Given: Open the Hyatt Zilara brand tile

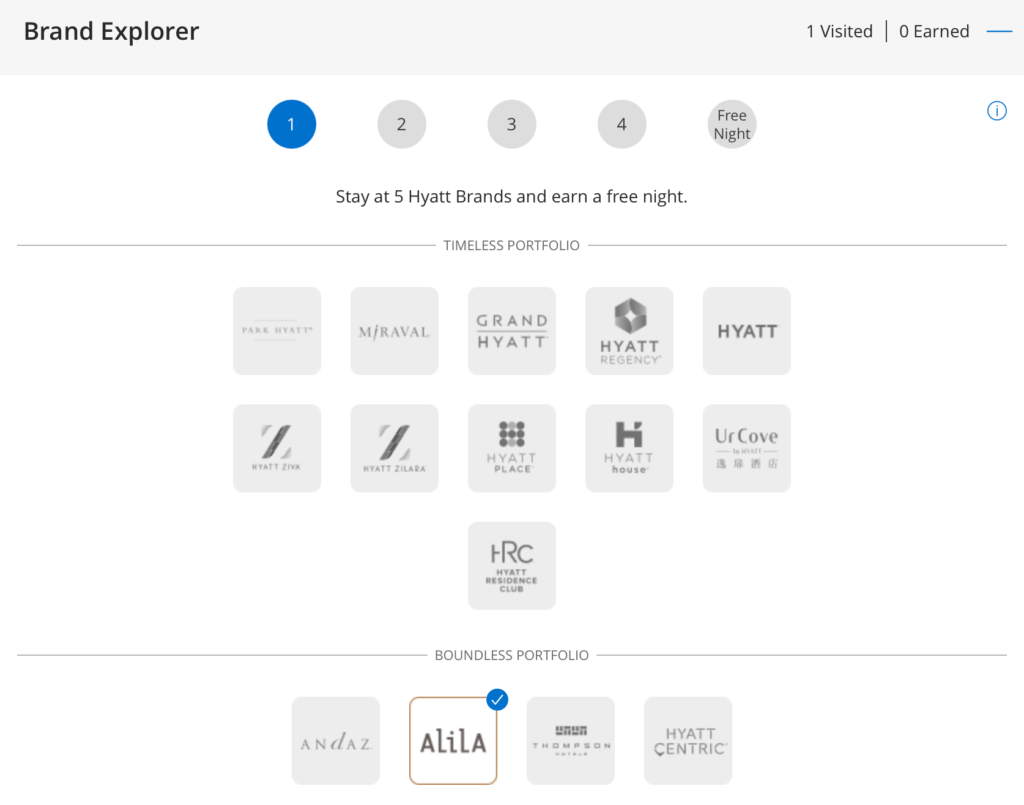Looking at the screenshot, I should (394, 448).
